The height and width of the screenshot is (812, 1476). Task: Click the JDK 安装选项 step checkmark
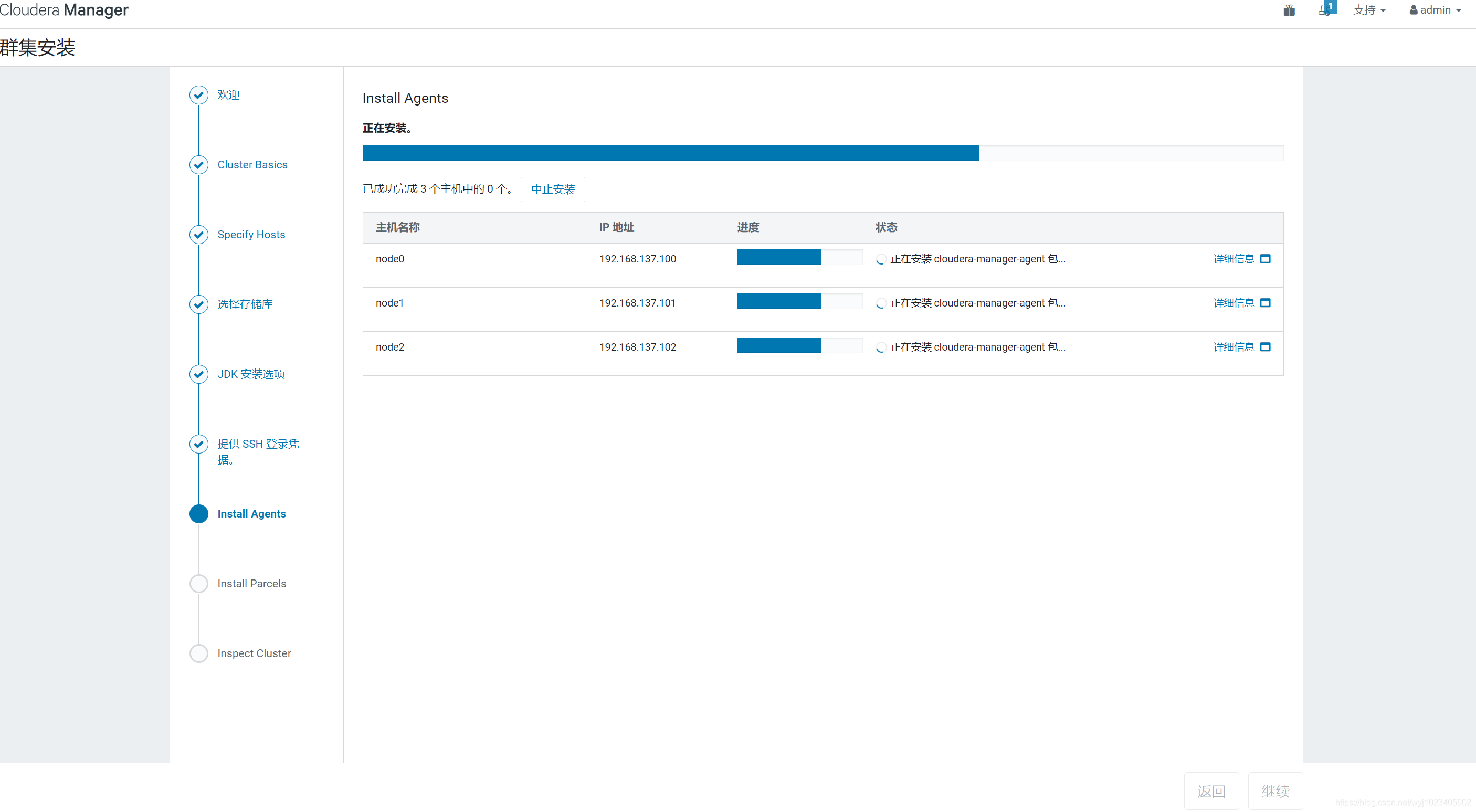[199, 374]
